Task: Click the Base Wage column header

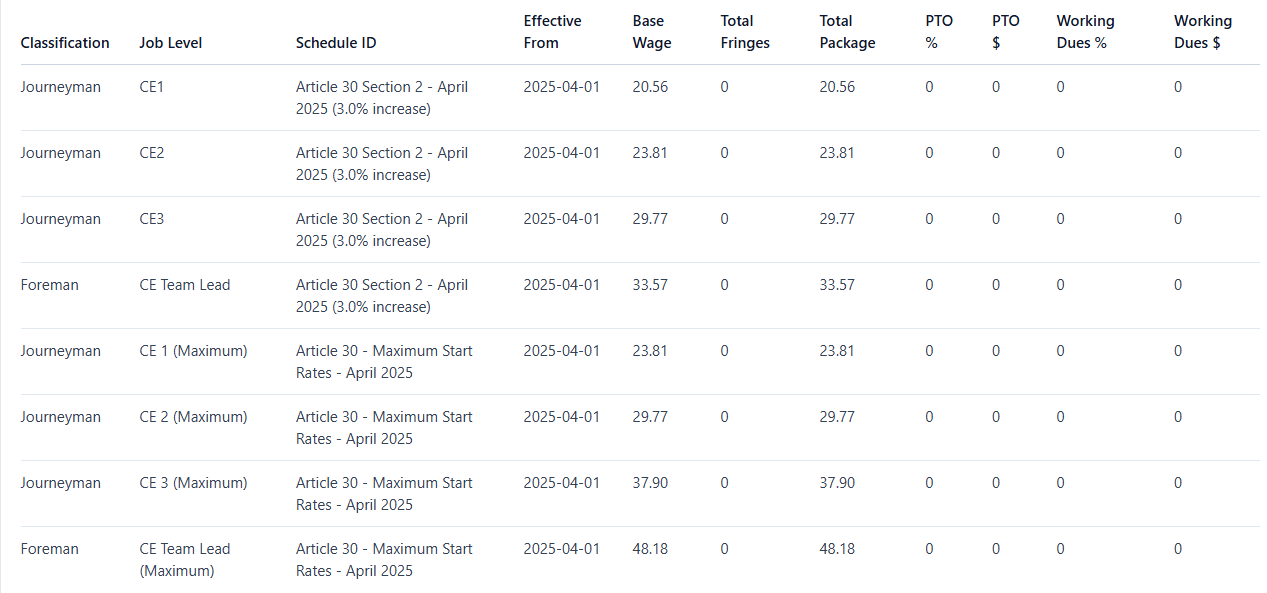Action: pos(652,32)
